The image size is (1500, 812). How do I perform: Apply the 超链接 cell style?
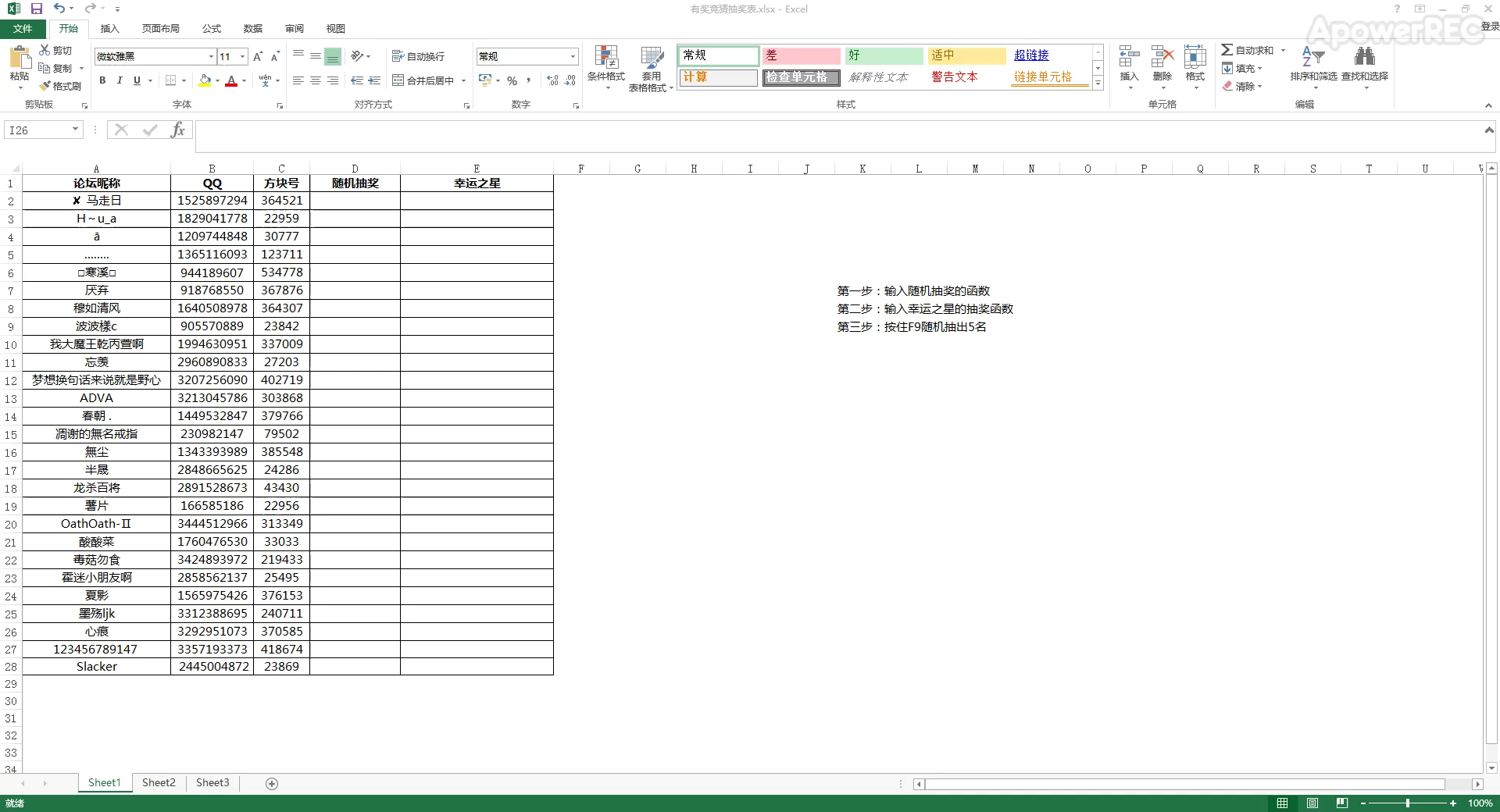(x=1050, y=55)
